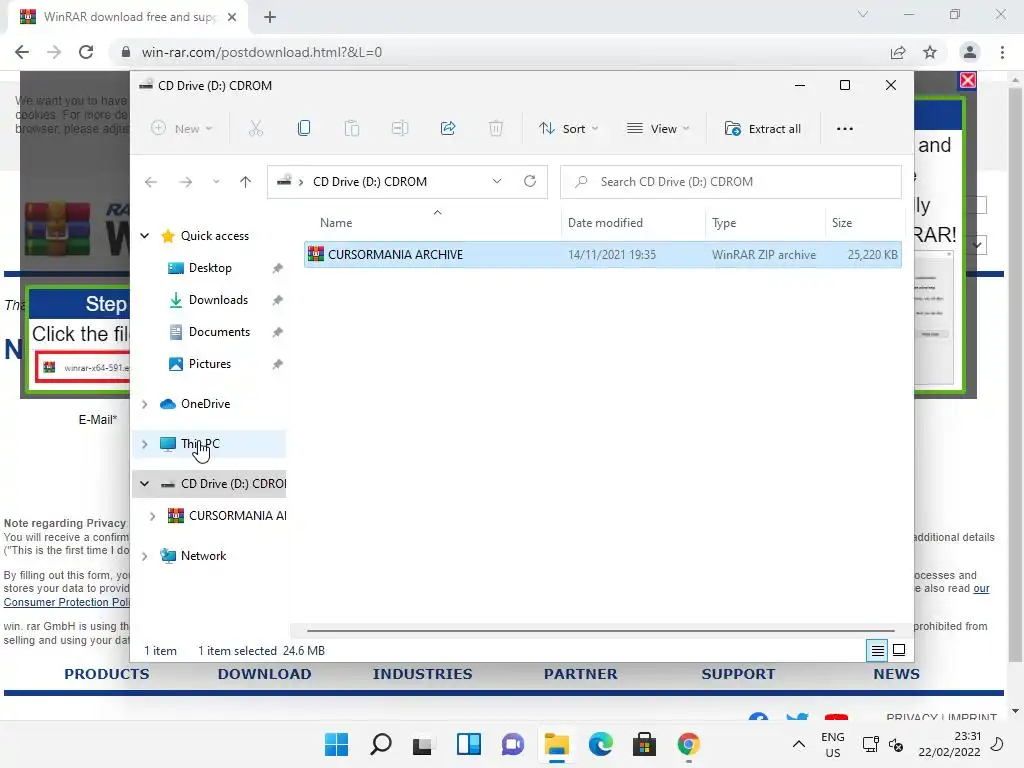Expand CURSORMANIA archive in navigation tree
Screen dimensions: 1024x768
click(x=153, y=516)
